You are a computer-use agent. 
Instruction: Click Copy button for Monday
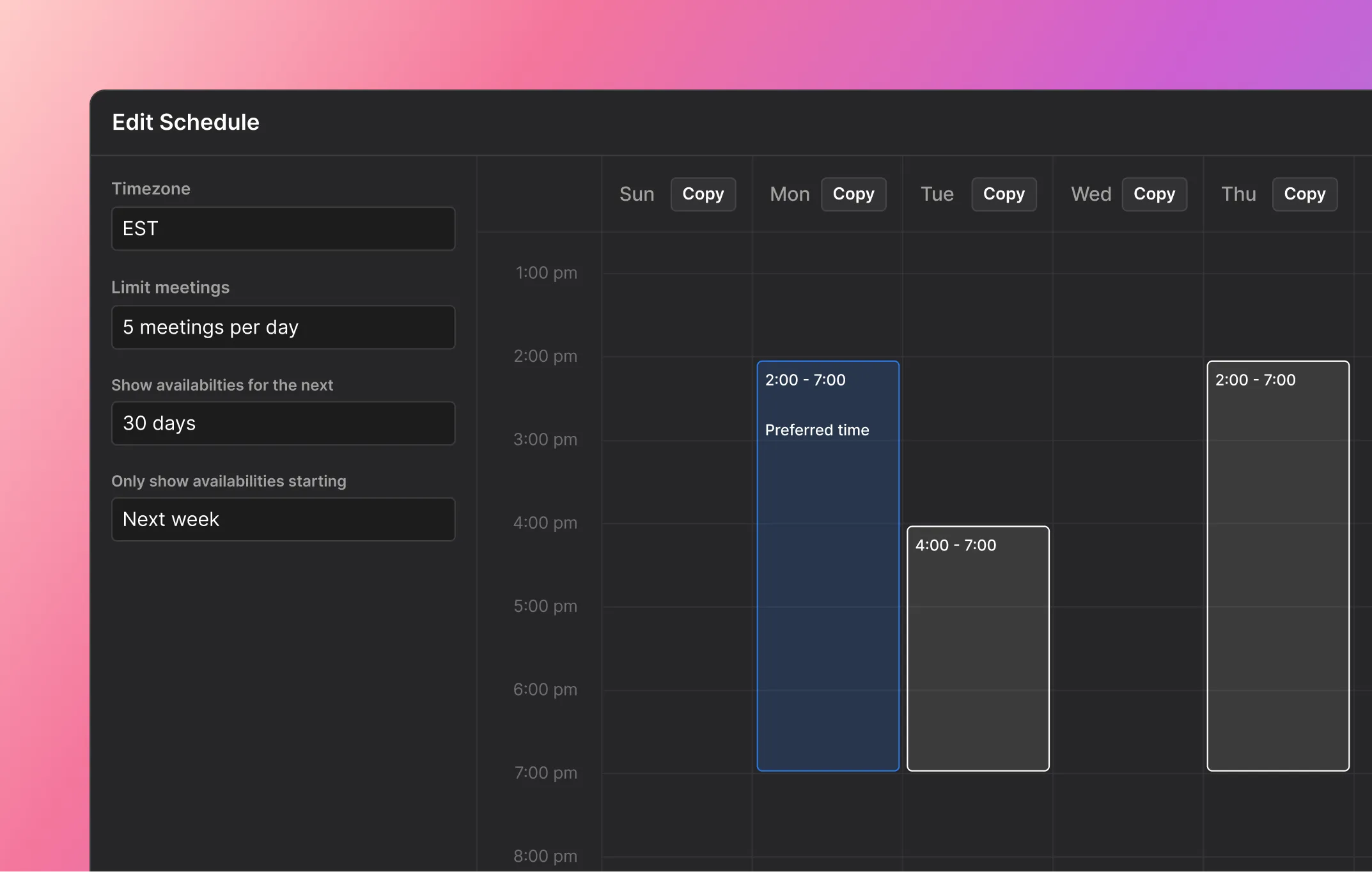(x=853, y=194)
